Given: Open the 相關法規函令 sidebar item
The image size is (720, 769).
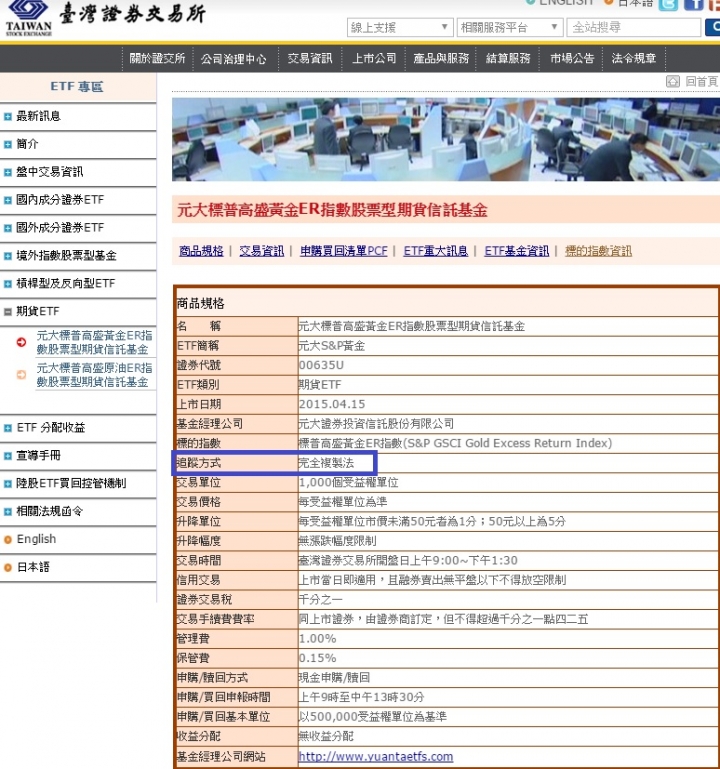Looking at the screenshot, I should (x=50, y=512).
